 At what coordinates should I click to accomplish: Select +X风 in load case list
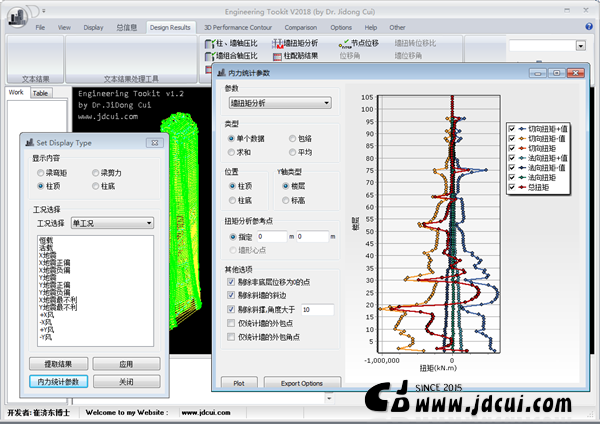tap(47, 315)
